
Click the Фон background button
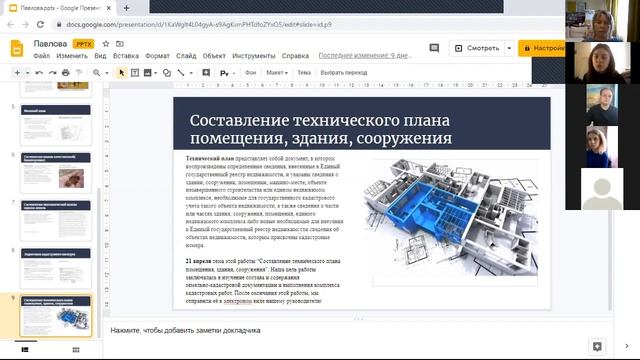point(250,73)
